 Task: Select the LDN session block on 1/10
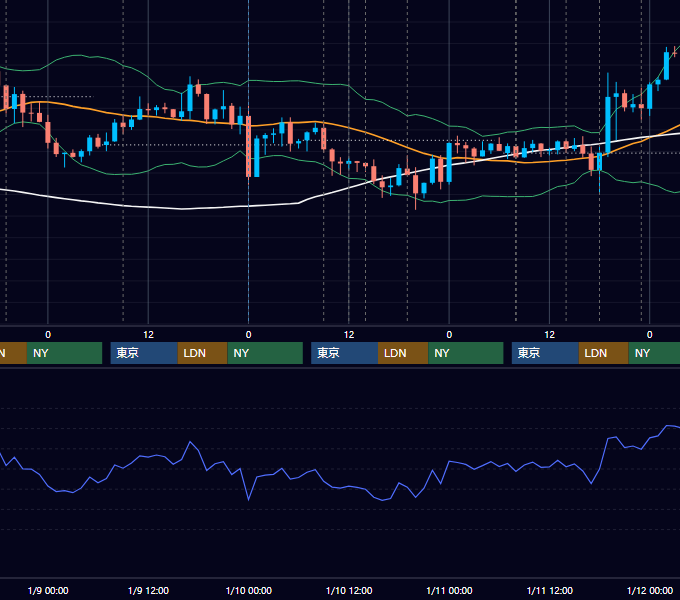click(403, 353)
